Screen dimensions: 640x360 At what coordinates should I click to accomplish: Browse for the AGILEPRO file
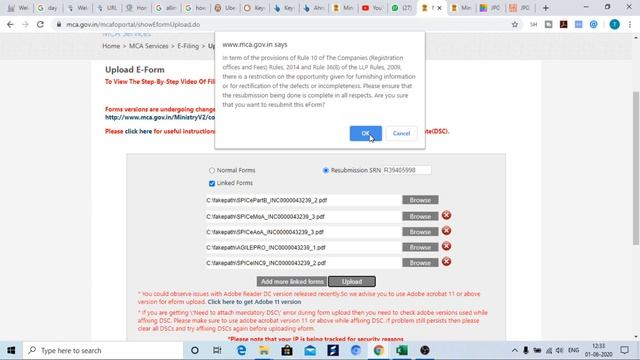pos(420,247)
